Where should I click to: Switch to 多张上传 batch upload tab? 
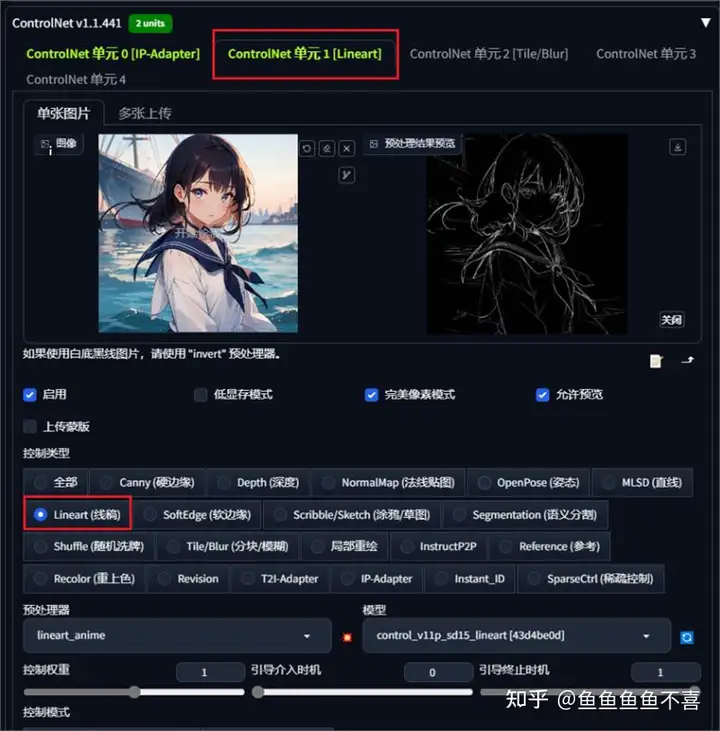click(x=145, y=113)
